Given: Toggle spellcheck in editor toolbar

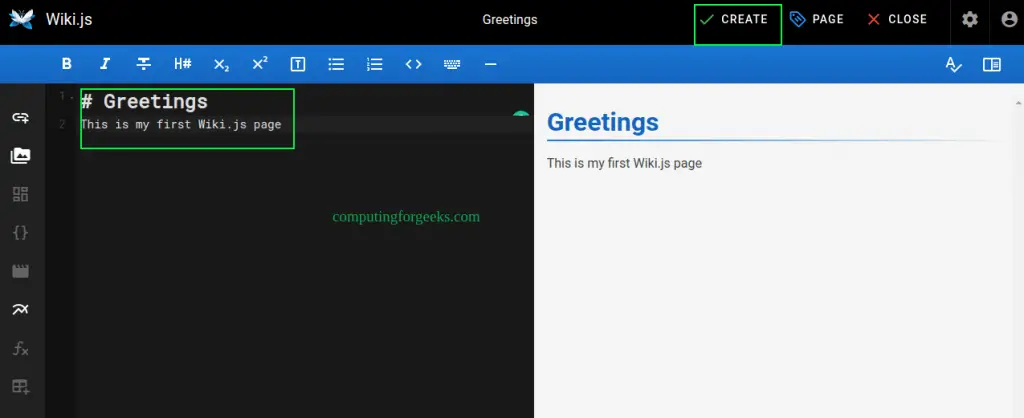Looking at the screenshot, I should click(953, 64).
